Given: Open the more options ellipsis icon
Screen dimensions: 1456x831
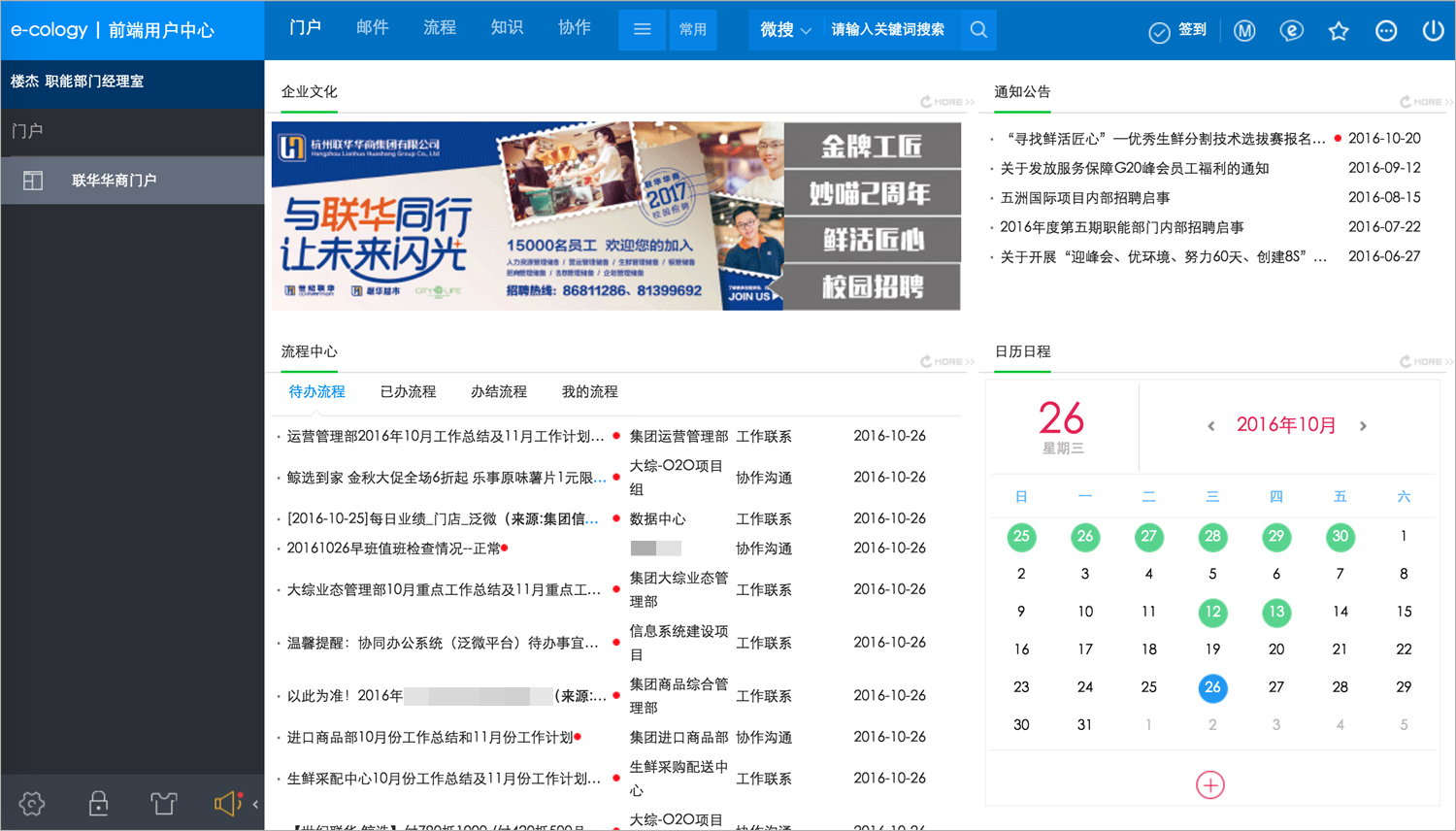Looking at the screenshot, I should pyautogui.click(x=1386, y=31).
